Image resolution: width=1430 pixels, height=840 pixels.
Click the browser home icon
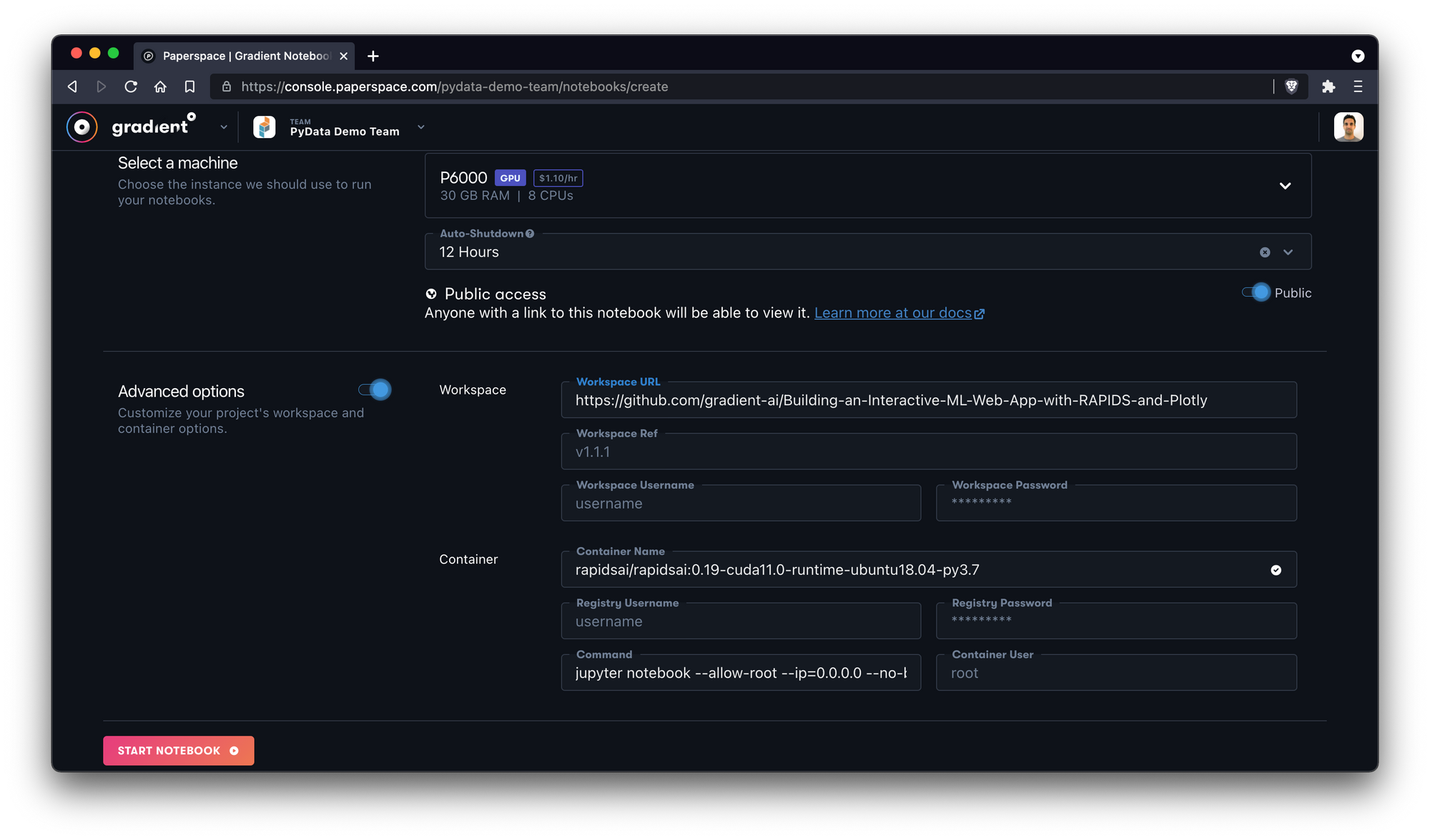(160, 87)
